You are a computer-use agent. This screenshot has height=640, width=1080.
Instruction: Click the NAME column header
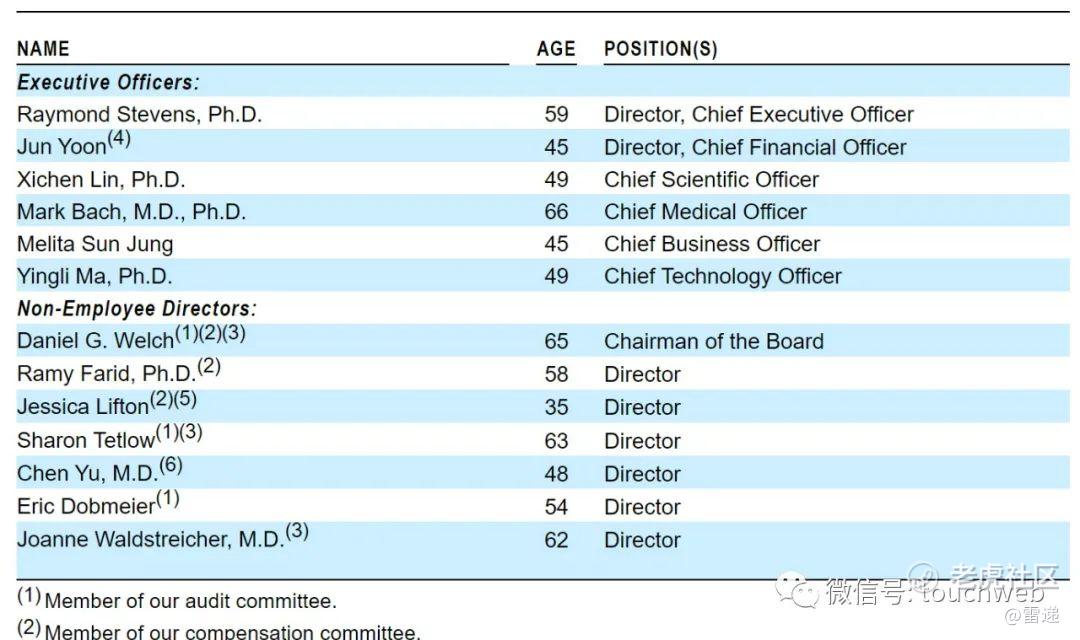(x=43, y=49)
